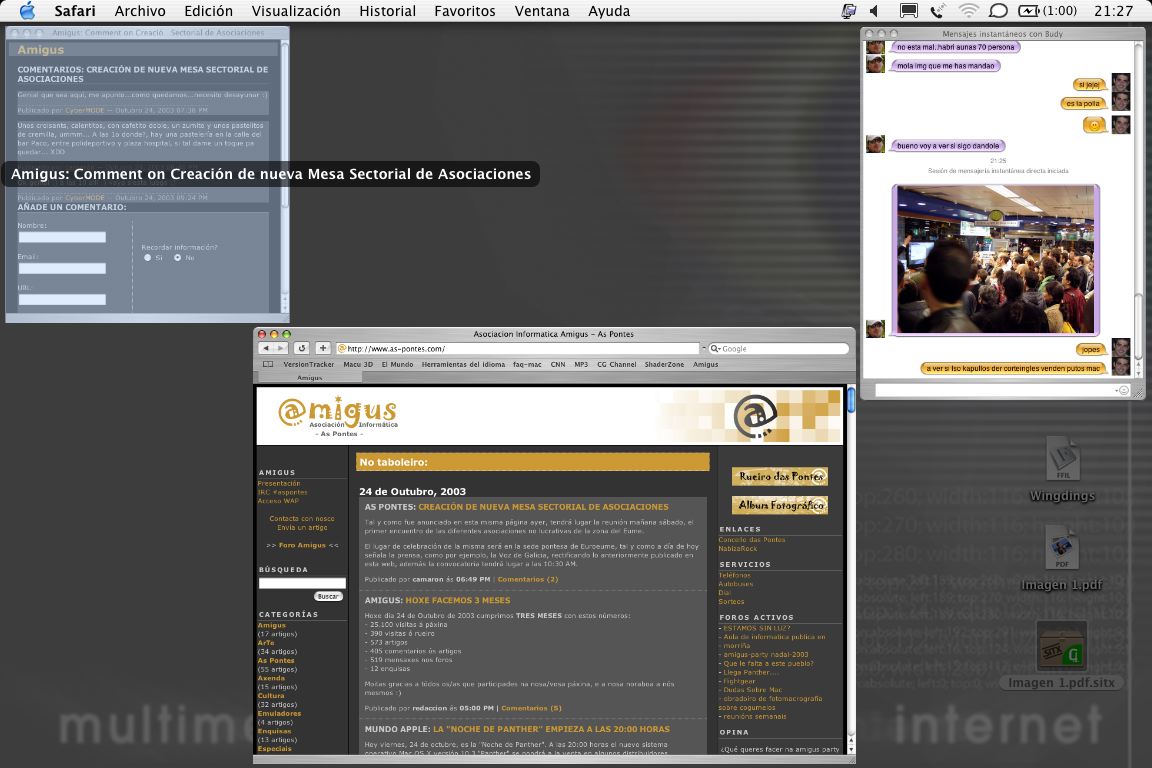Click the Nombre field in comment window
Screen dimensions: 1152x768
(62, 237)
